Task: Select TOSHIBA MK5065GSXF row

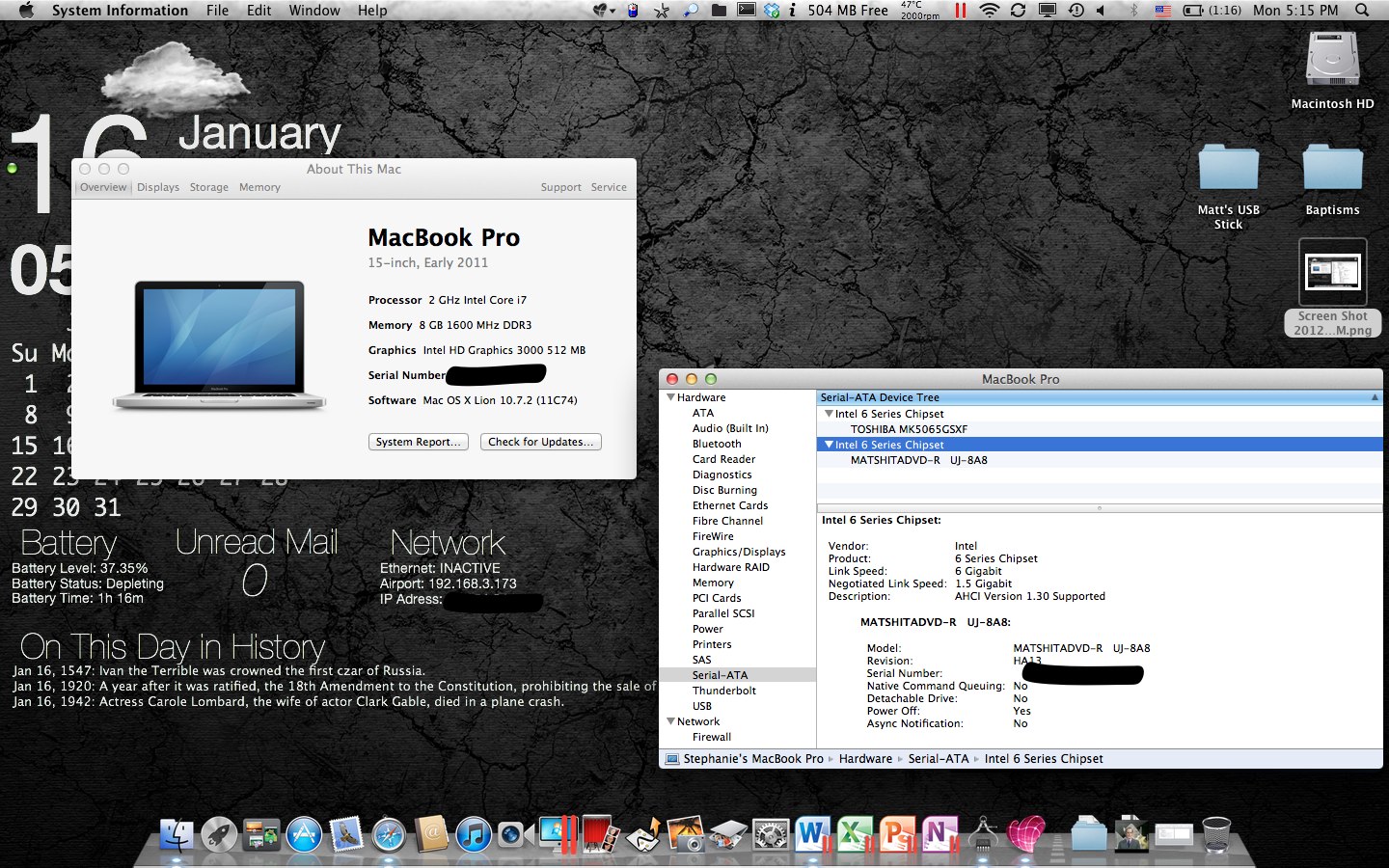Action: coord(1100,429)
